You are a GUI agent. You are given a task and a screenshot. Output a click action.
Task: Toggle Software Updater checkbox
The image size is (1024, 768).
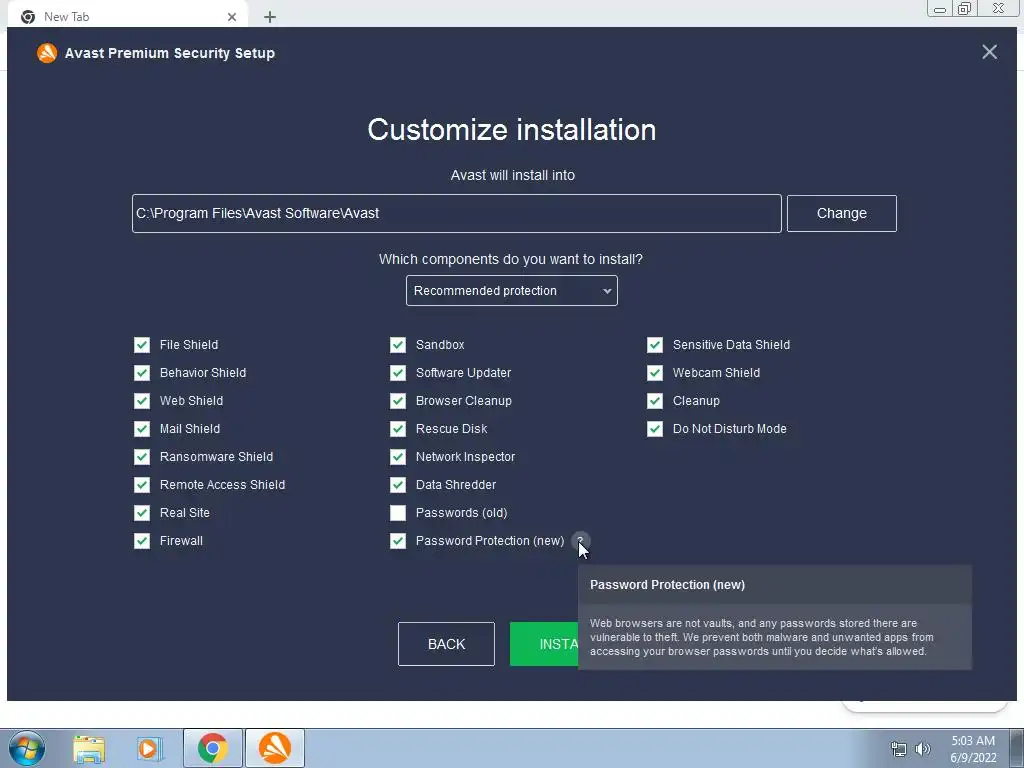click(x=398, y=373)
